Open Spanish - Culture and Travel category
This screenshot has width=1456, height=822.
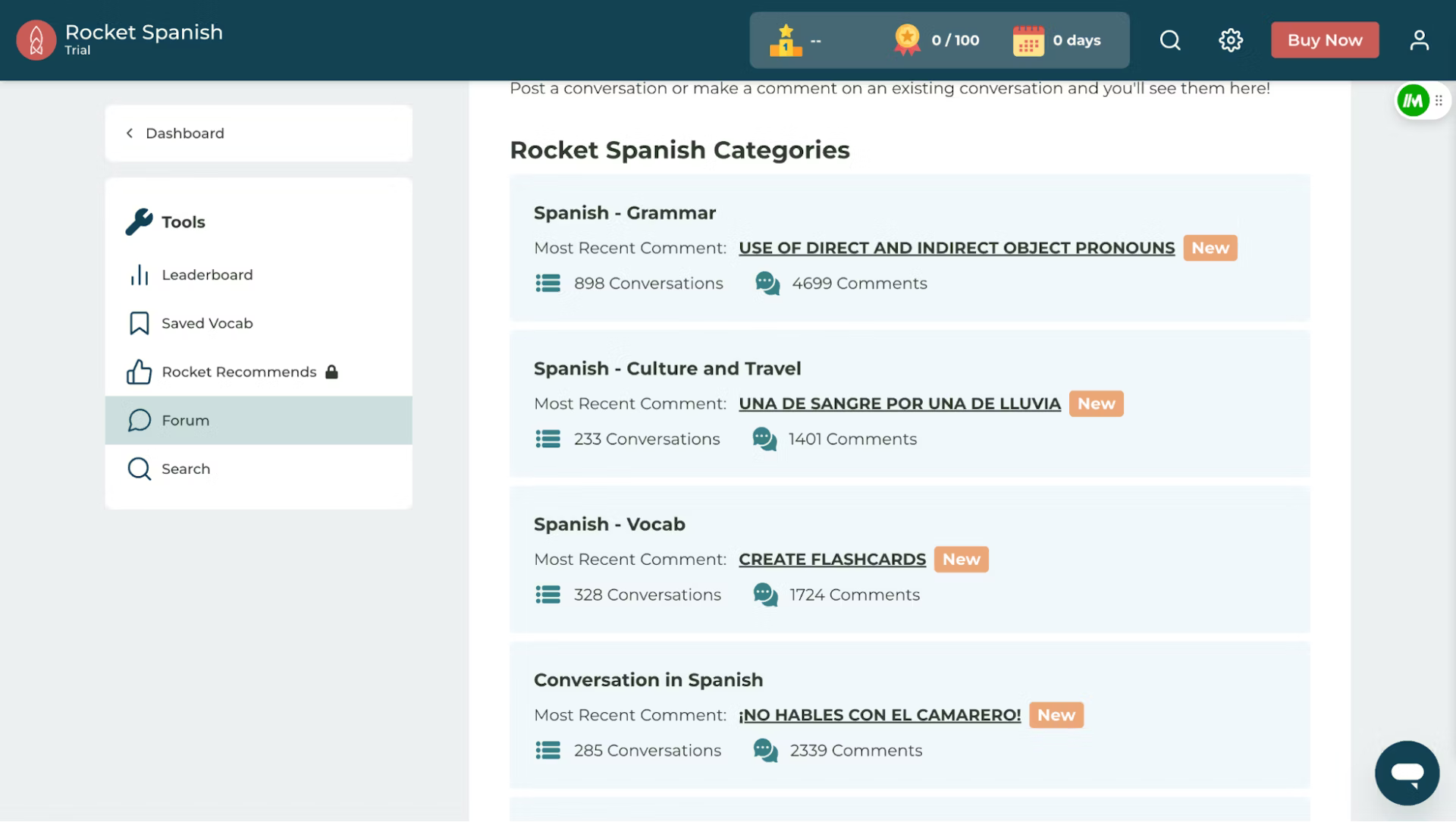pos(667,369)
